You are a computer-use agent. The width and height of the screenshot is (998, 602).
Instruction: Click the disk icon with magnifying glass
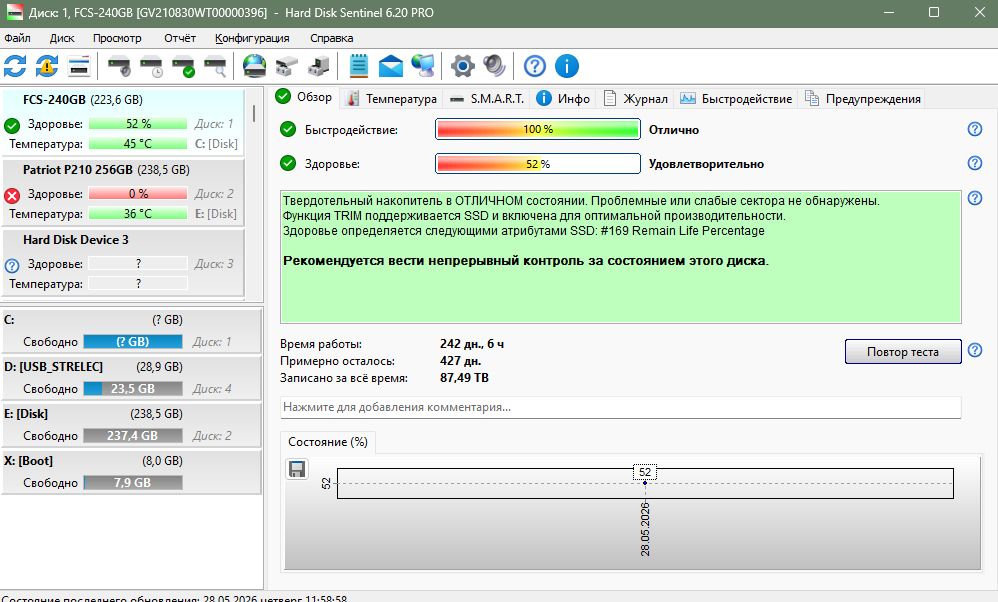[215, 66]
